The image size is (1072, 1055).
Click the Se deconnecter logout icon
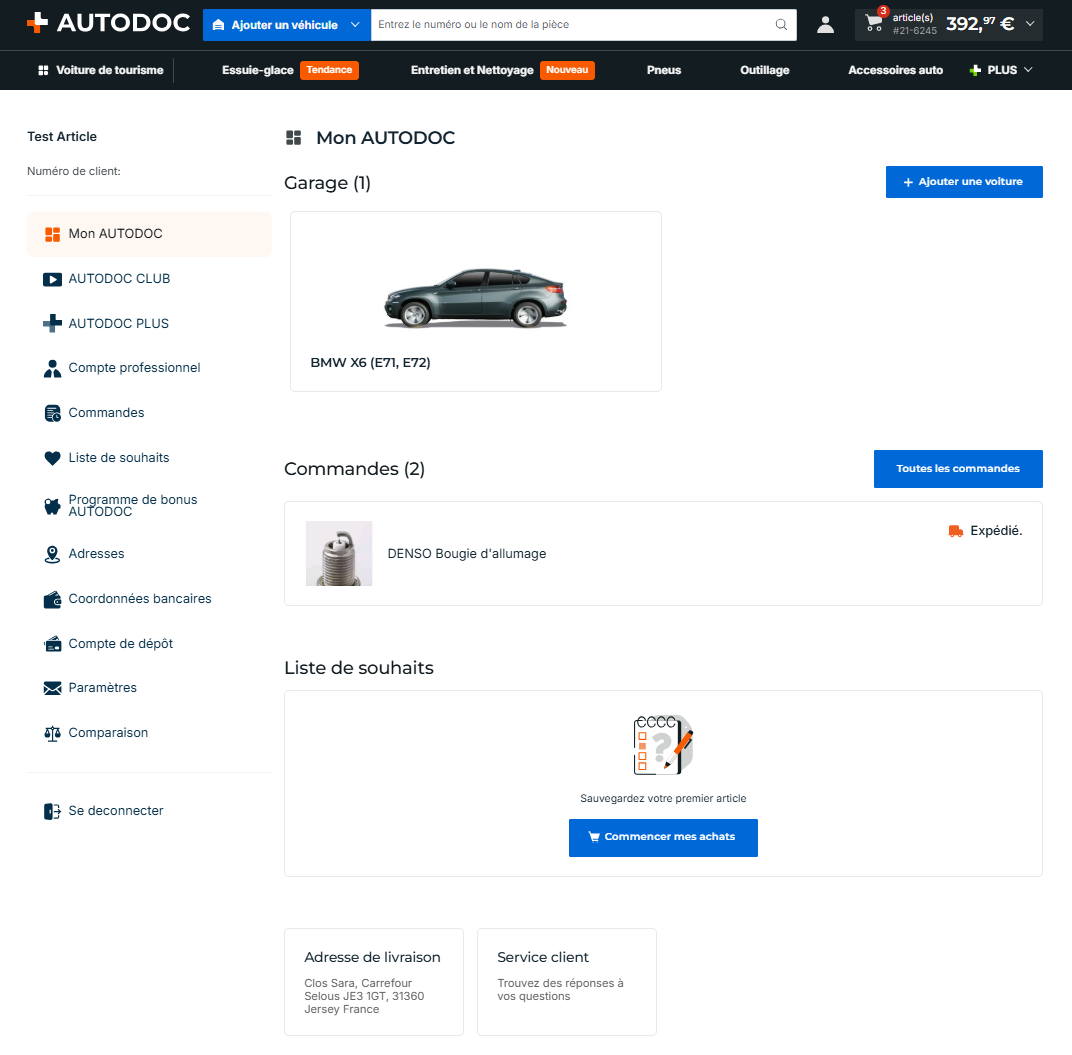tap(52, 812)
